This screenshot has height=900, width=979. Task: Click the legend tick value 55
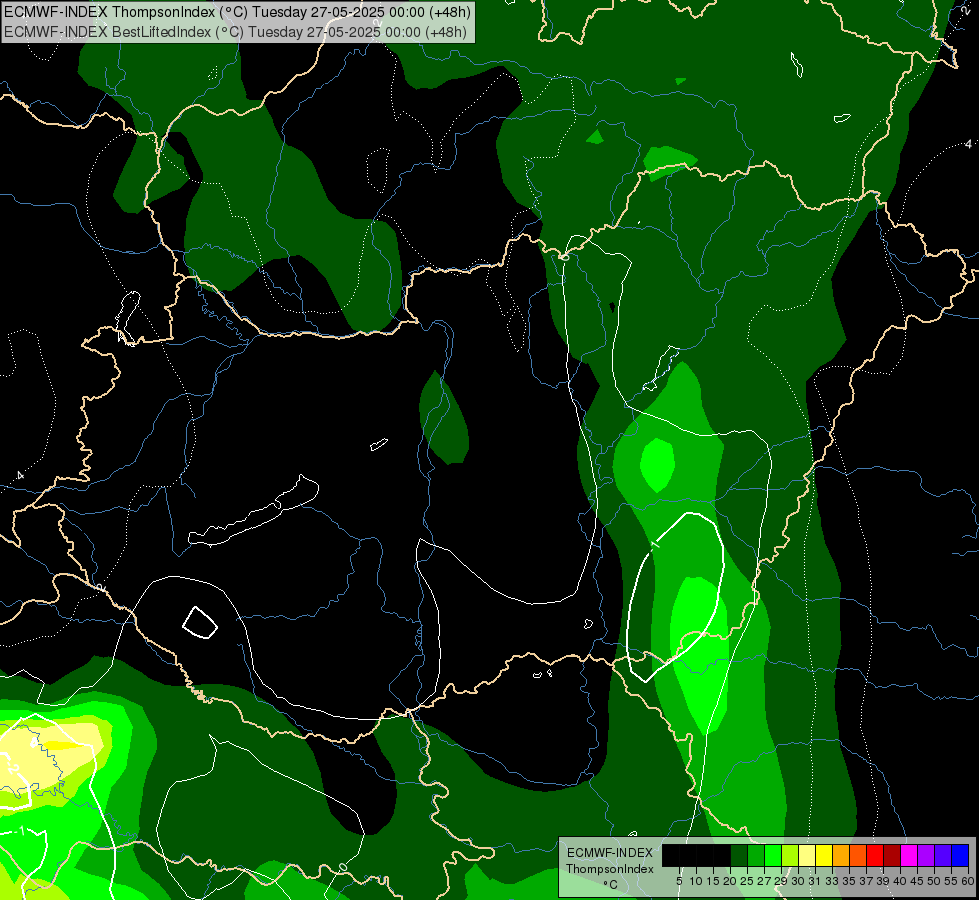click(952, 881)
